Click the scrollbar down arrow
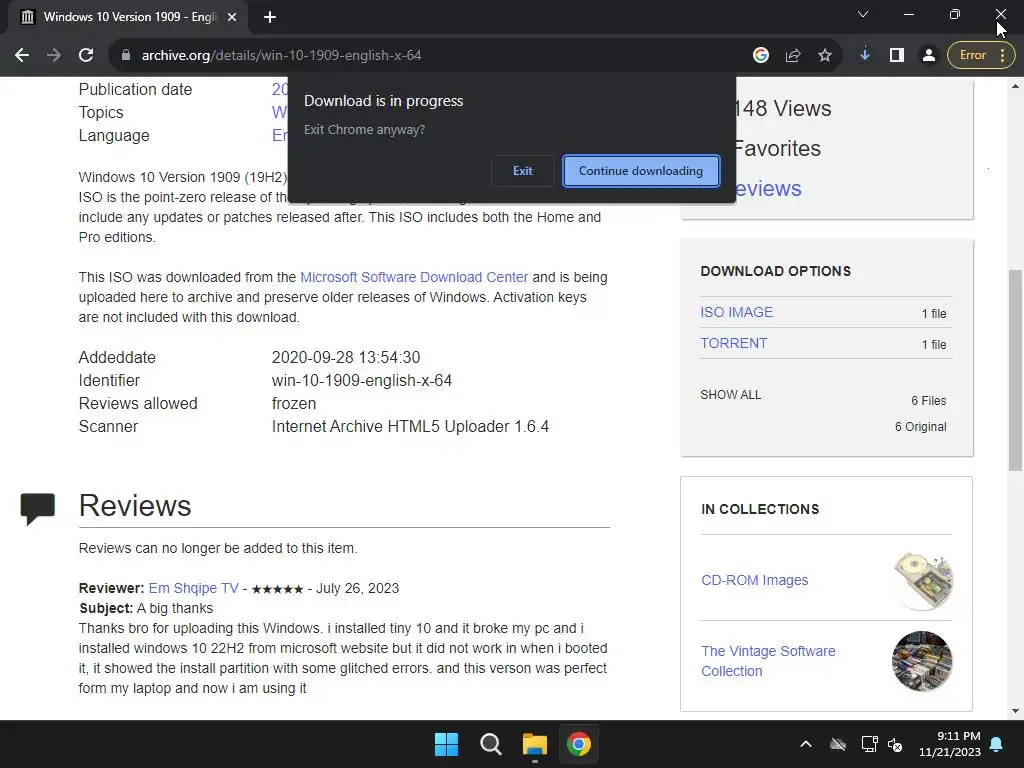 (x=1015, y=711)
